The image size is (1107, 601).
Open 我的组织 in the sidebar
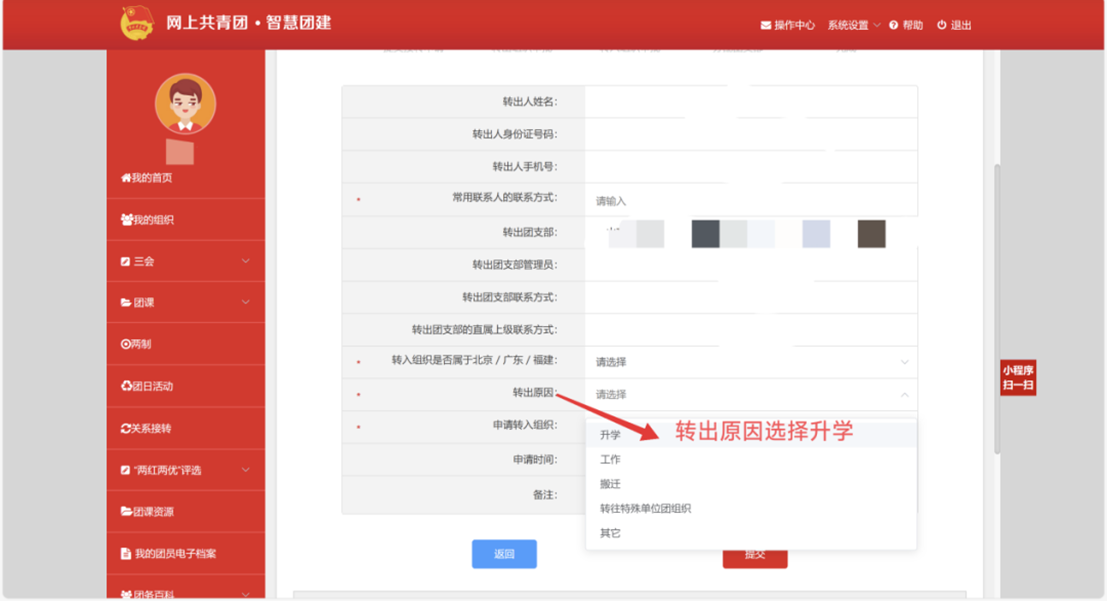point(148,220)
